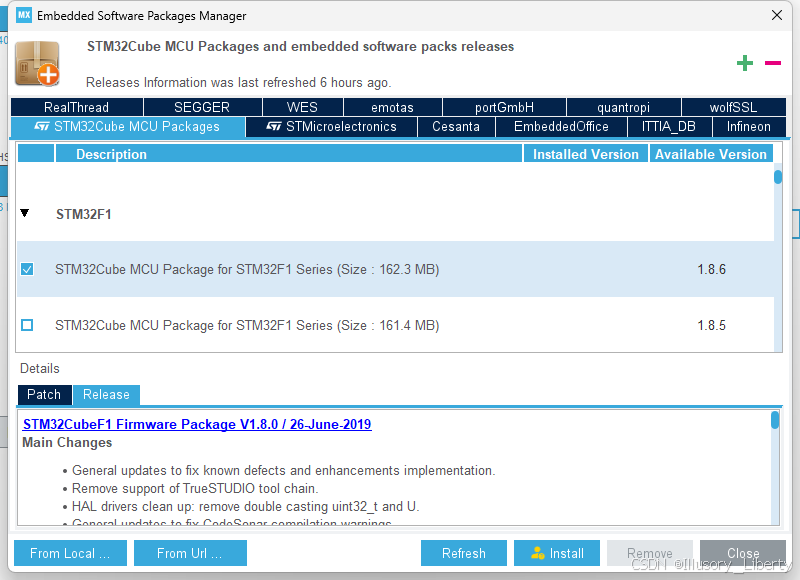This screenshot has width=800, height=580.
Task: Click the MX logo in title bar
Action: click(x=24, y=15)
